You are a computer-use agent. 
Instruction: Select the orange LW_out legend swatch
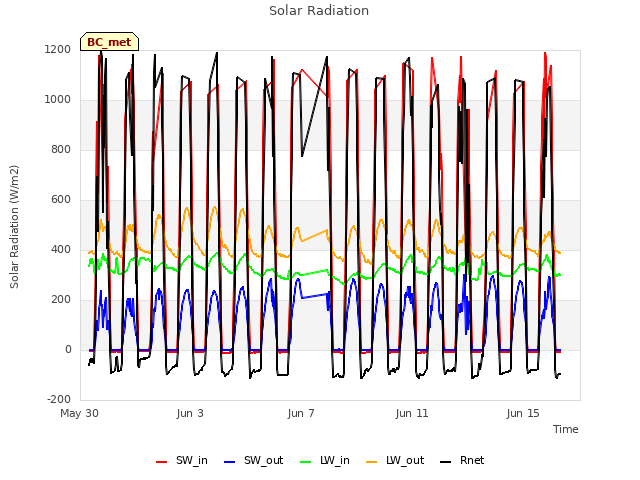tap(371, 462)
